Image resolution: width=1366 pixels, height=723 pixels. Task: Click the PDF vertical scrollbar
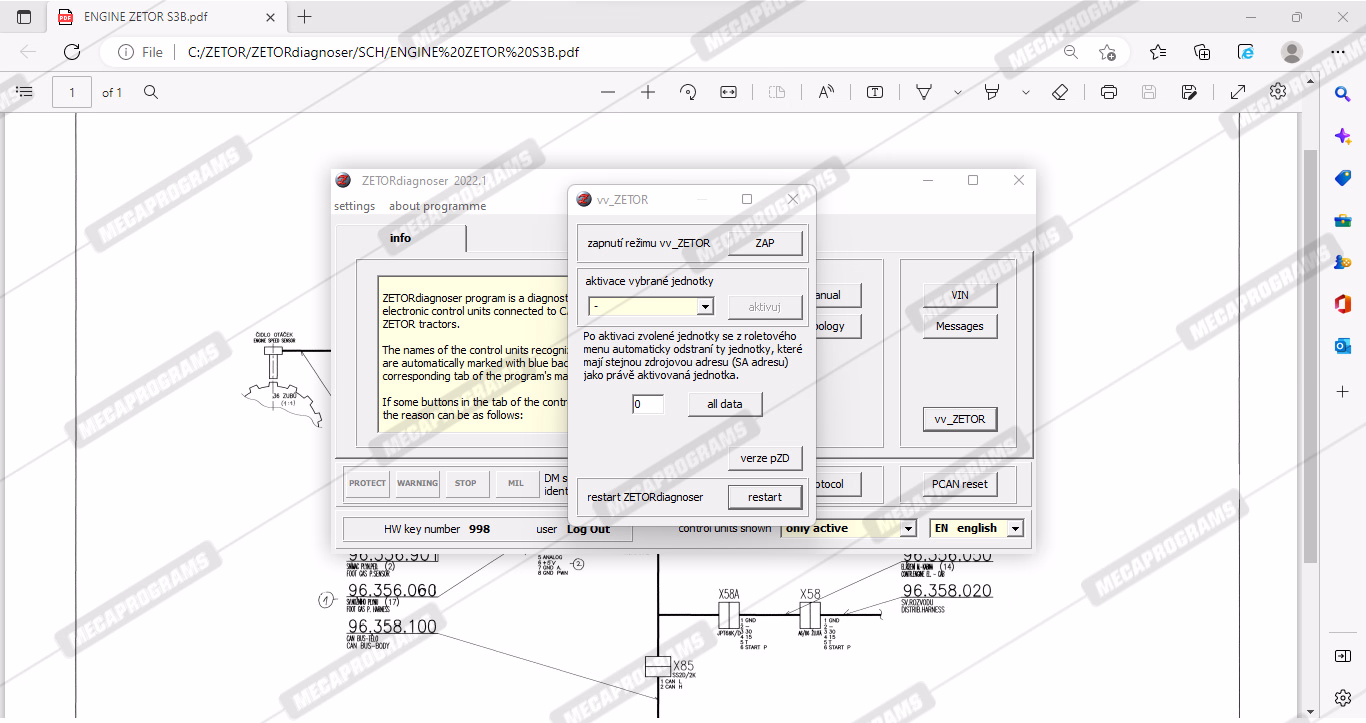tap(1311, 355)
